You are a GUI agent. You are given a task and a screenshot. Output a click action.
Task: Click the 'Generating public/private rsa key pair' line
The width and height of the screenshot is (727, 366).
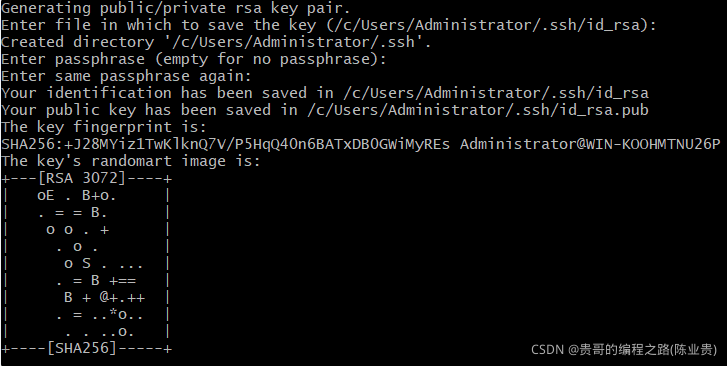tap(176, 8)
